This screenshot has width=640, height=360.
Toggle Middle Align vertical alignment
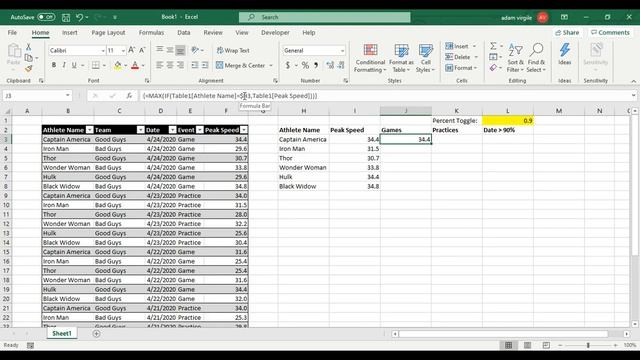(170, 50)
